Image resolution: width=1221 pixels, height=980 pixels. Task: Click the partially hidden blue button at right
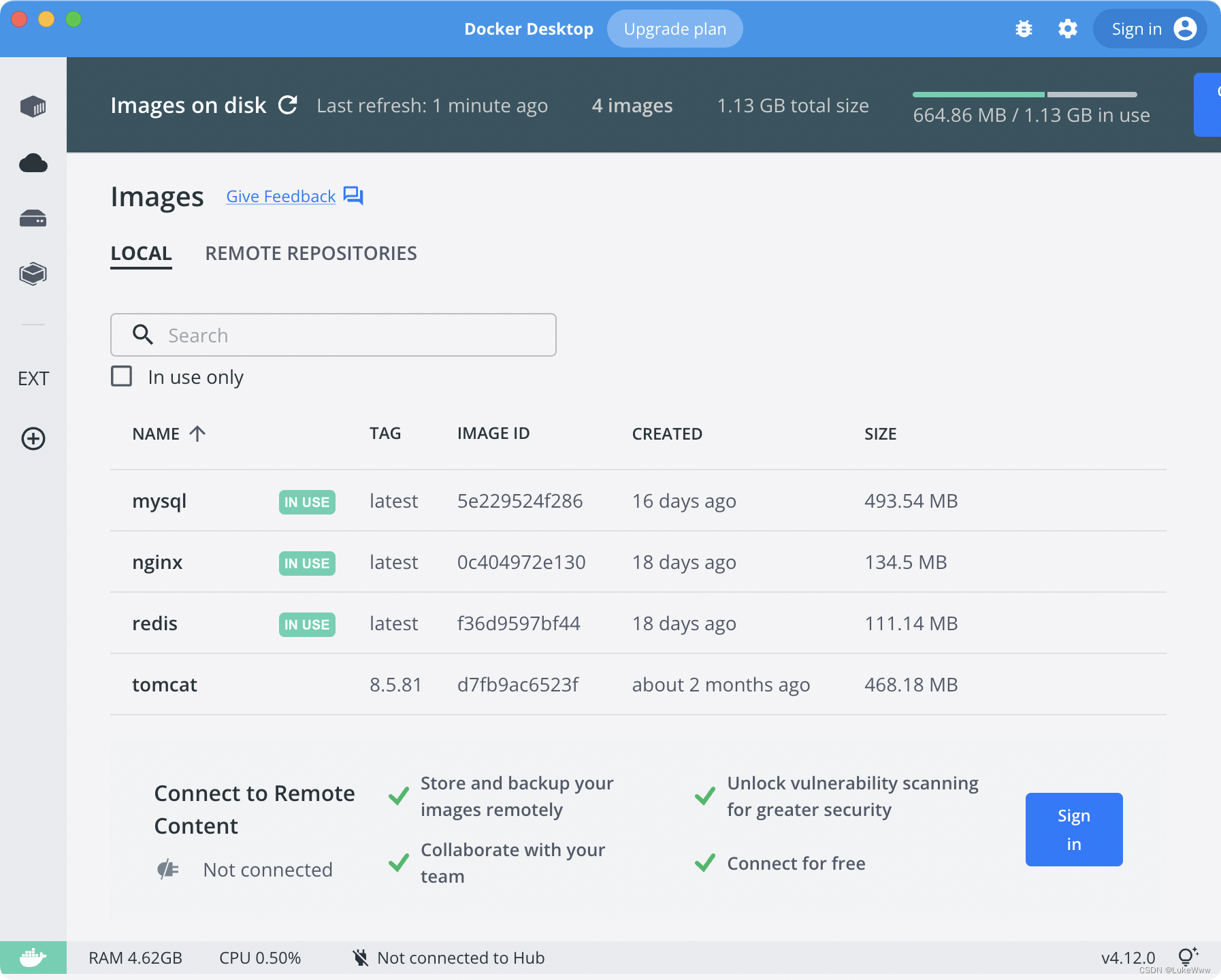pos(1207,105)
